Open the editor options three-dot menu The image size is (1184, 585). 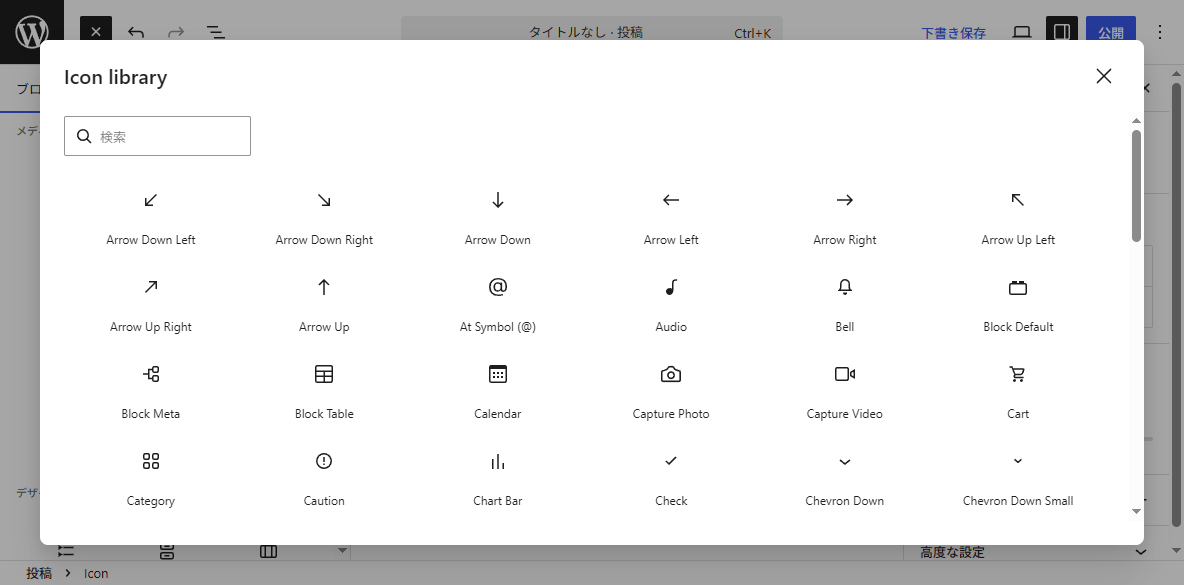[x=1159, y=32]
